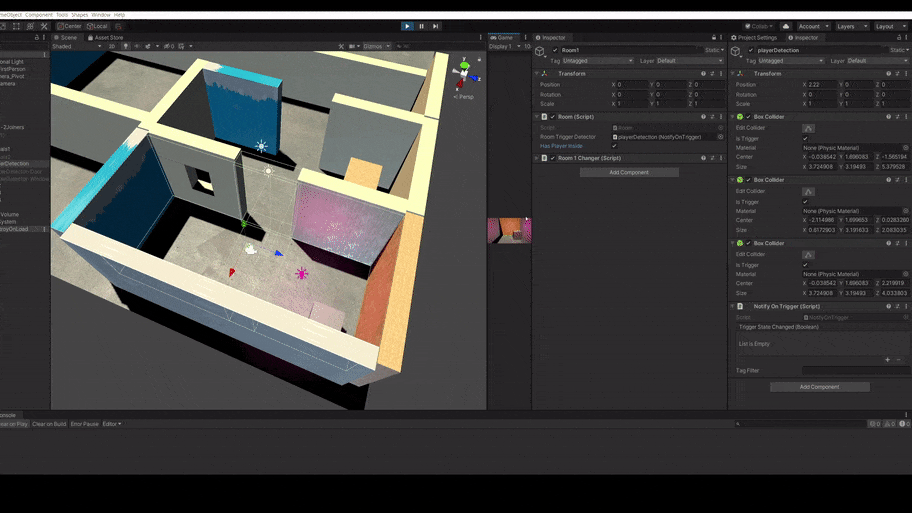The image size is (912, 513).
Task: Pause the running game in the toolbar
Action: 421,26
